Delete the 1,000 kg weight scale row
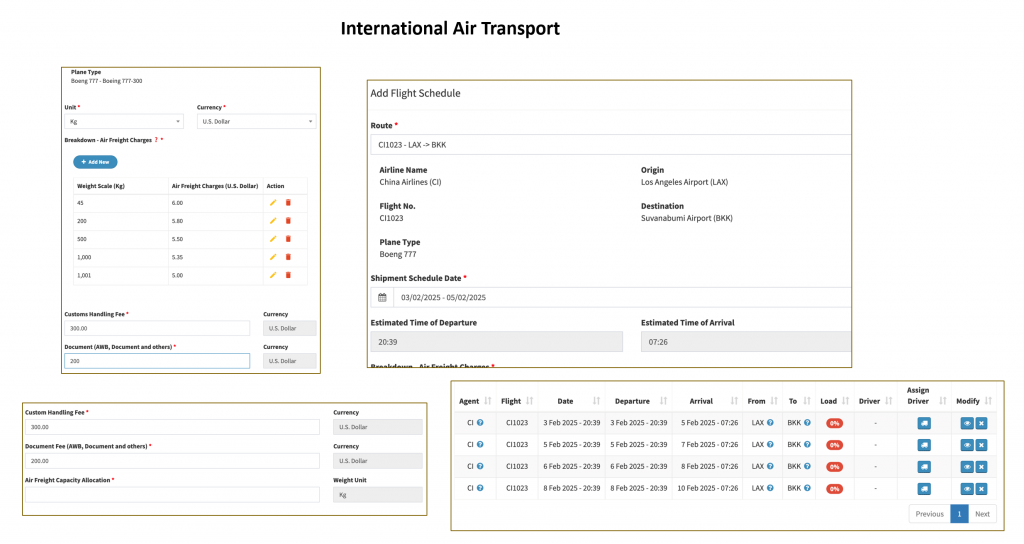Viewport: 1024px width, 544px height. click(x=288, y=257)
